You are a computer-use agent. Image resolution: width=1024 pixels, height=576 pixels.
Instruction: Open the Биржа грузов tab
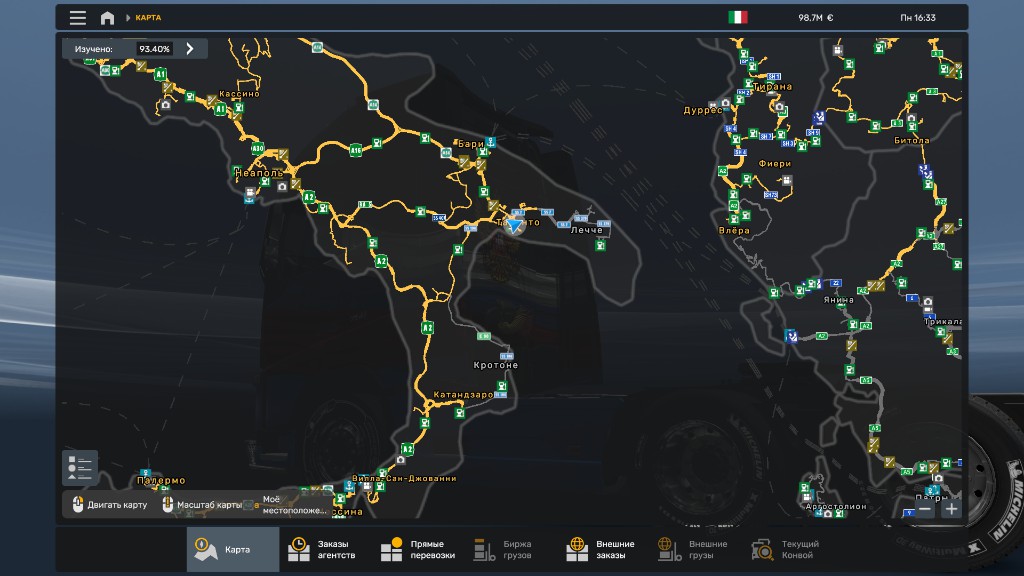tap(504, 549)
